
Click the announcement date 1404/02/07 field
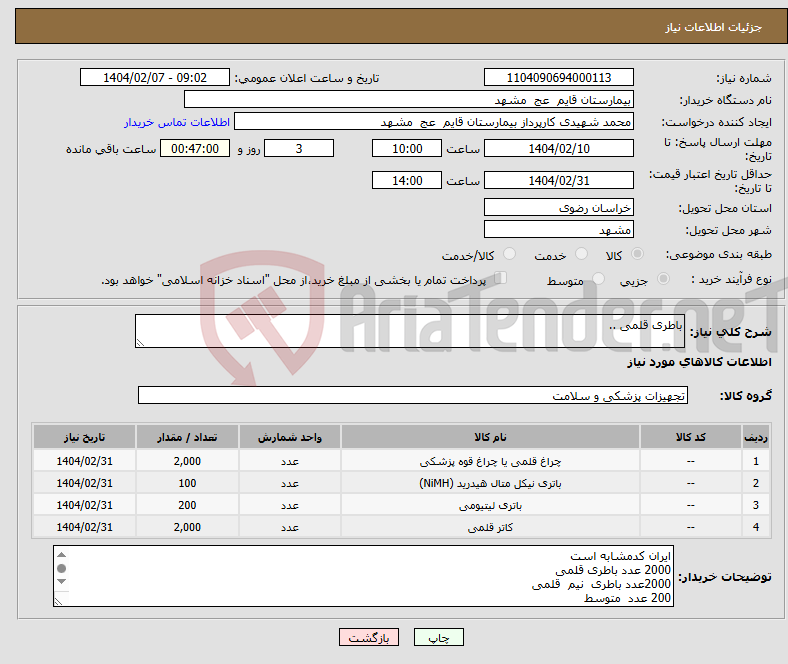tap(155, 77)
